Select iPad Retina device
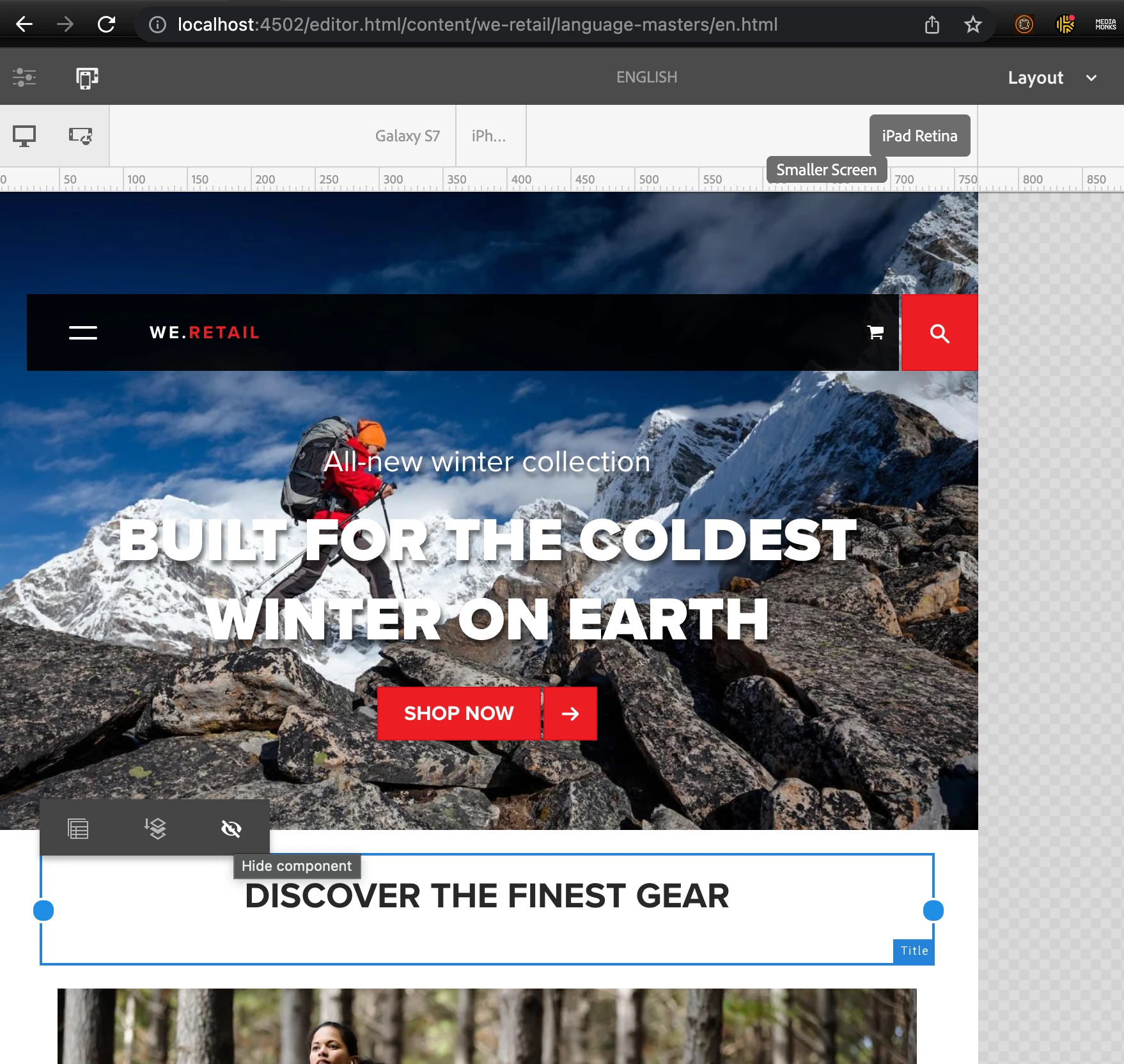The image size is (1124, 1064). pos(919,136)
